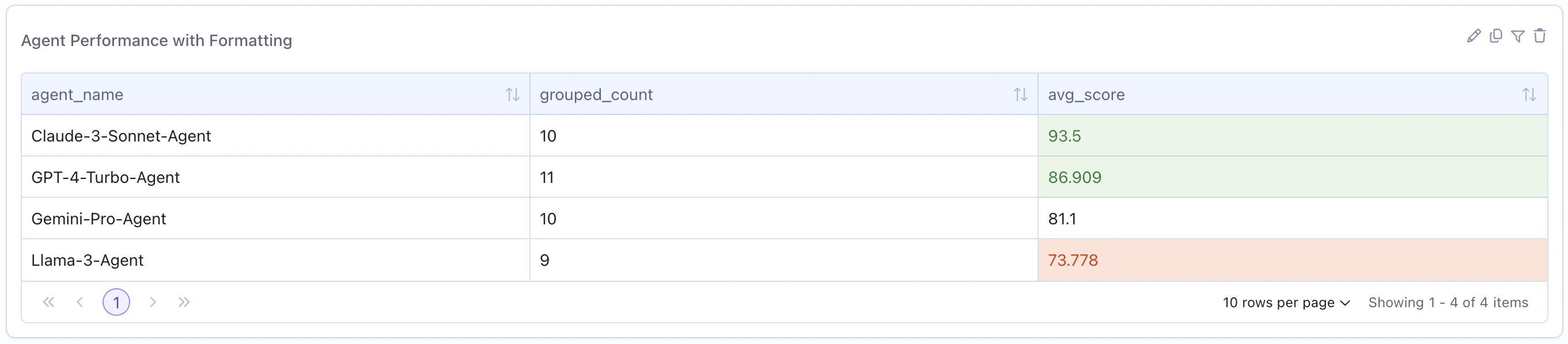Select the Claude-3-Sonnet-Agent cell
This screenshot has height=344, width=1568.
click(122, 136)
